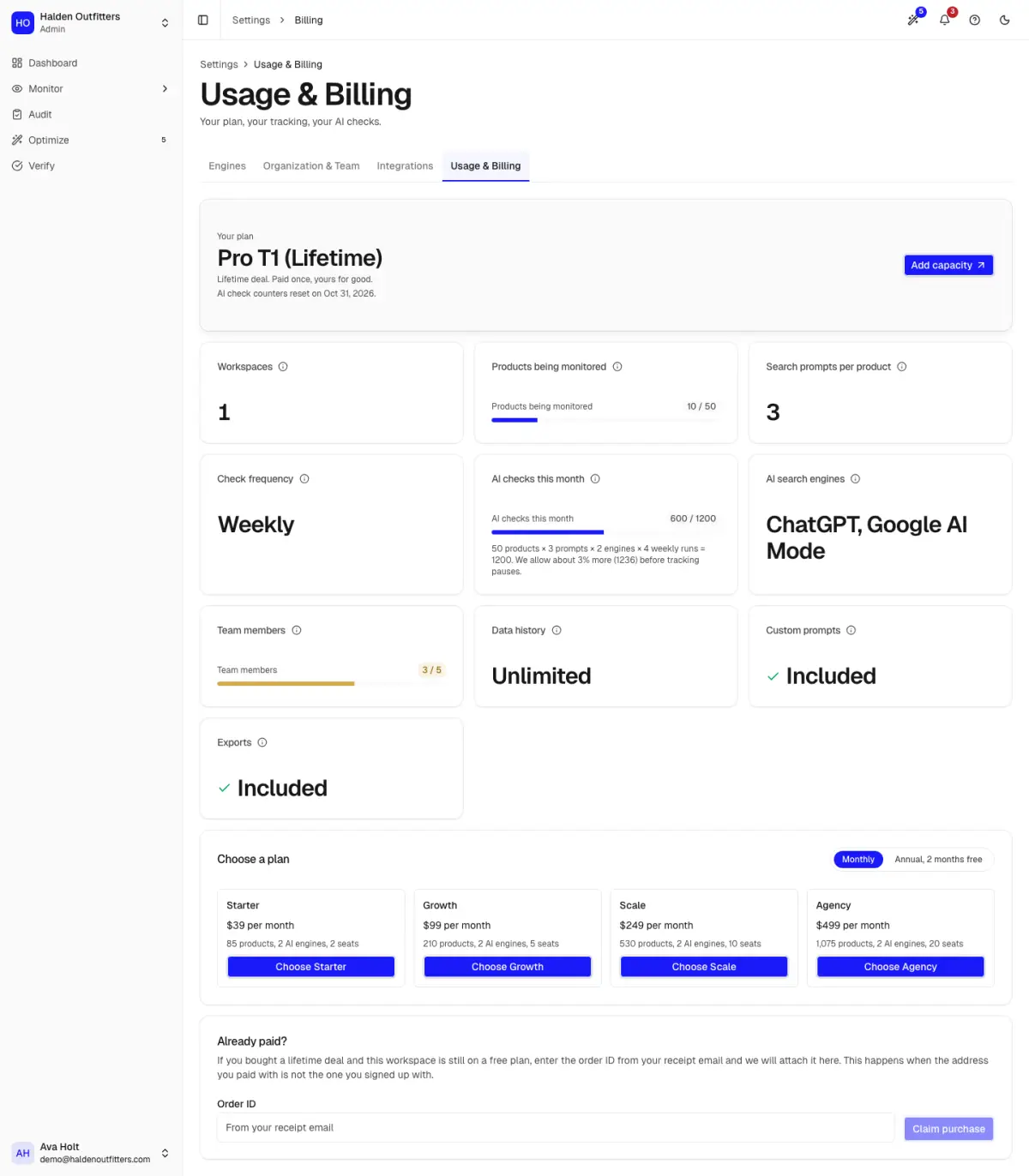Show info for Products being monitored
Image resolution: width=1029 pixels, height=1176 pixels.
pyautogui.click(x=617, y=367)
